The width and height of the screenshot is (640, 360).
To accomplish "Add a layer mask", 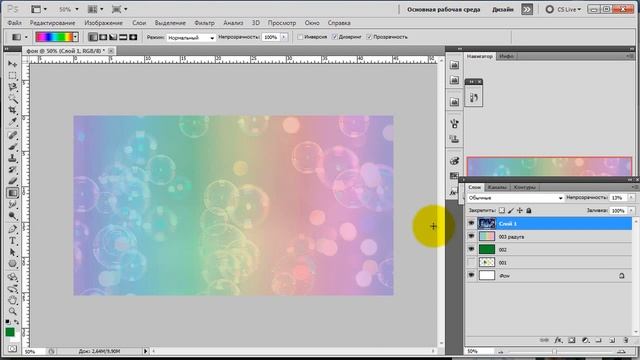I will [572, 340].
